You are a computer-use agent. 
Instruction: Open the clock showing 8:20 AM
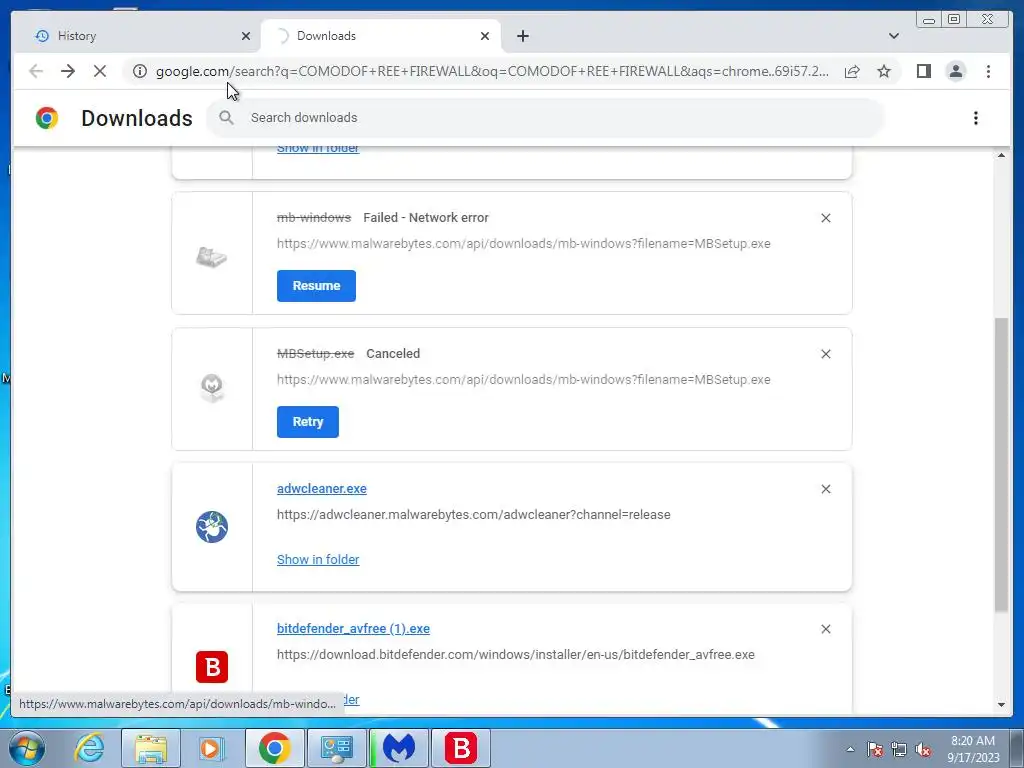973,749
